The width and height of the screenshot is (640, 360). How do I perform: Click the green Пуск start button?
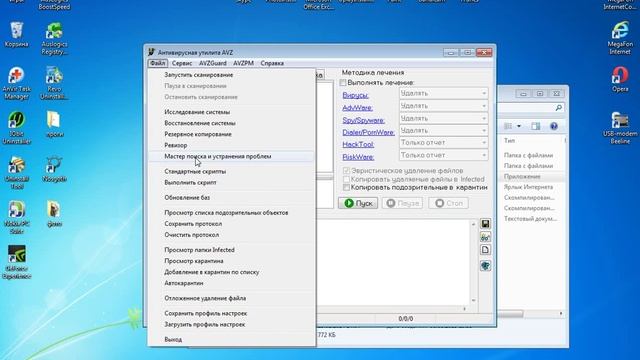click(358, 203)
